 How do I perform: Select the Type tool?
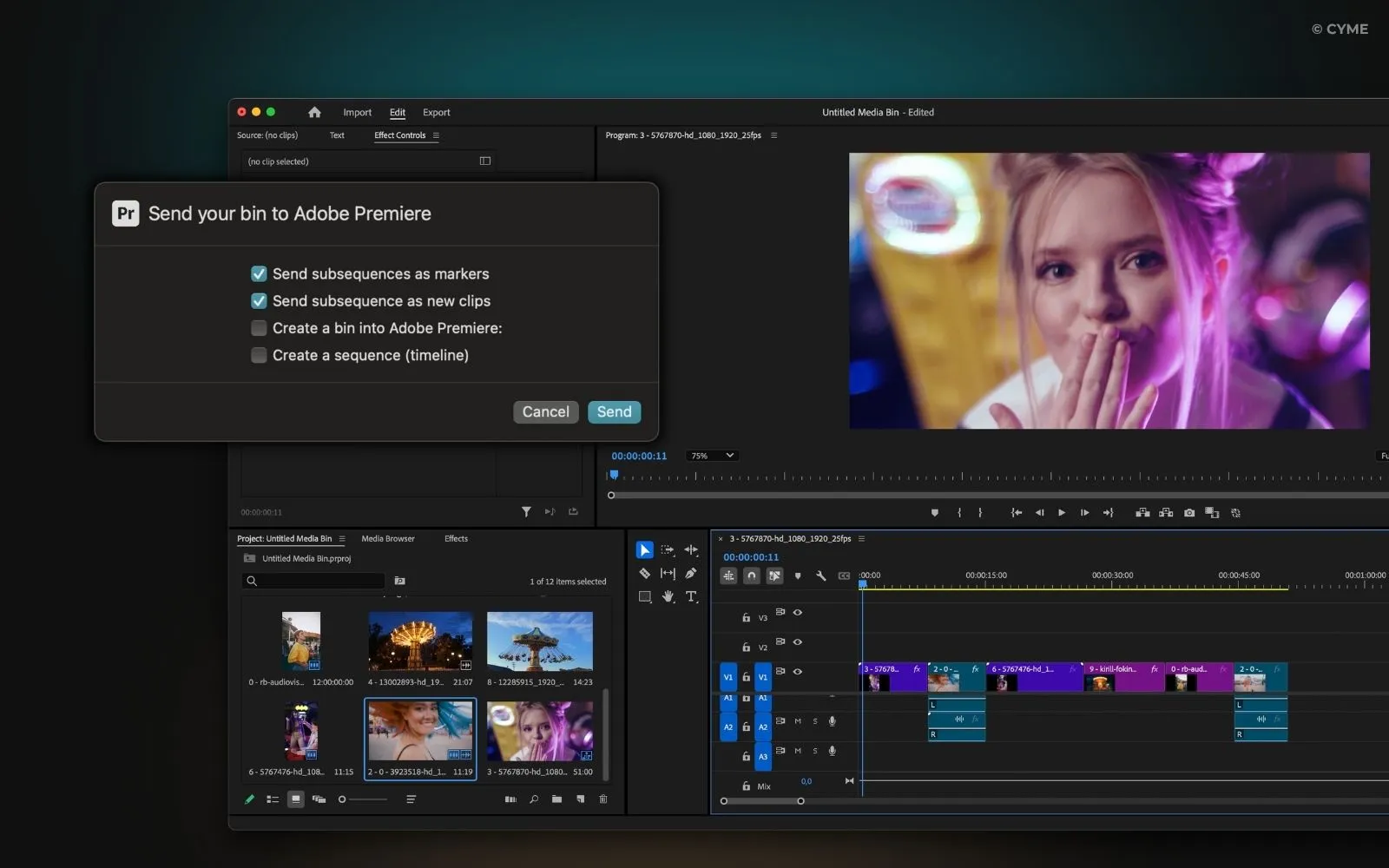pos(691,596)
